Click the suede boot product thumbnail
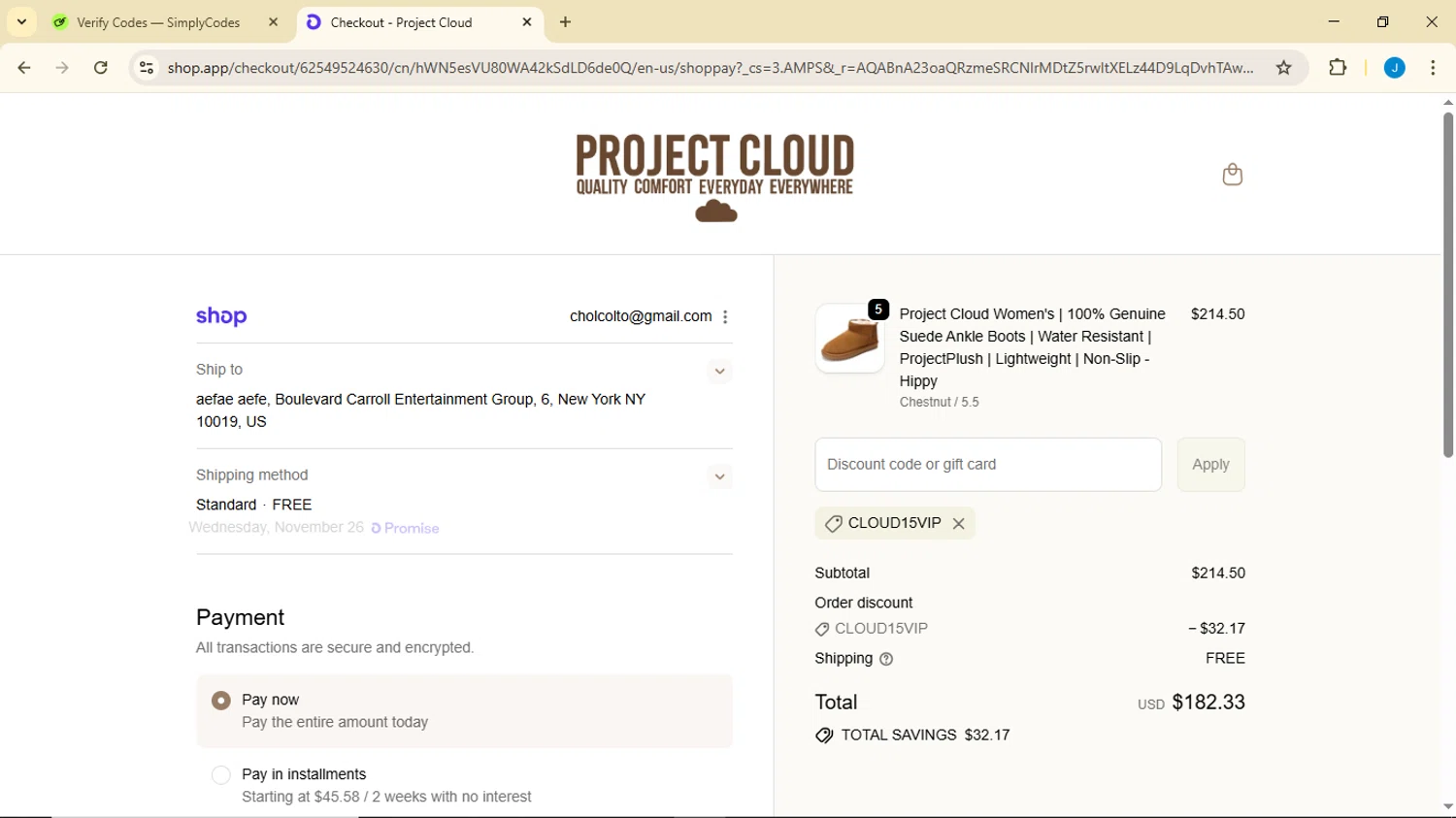Viewport: 1456px width, 818px height. (849, 339)
